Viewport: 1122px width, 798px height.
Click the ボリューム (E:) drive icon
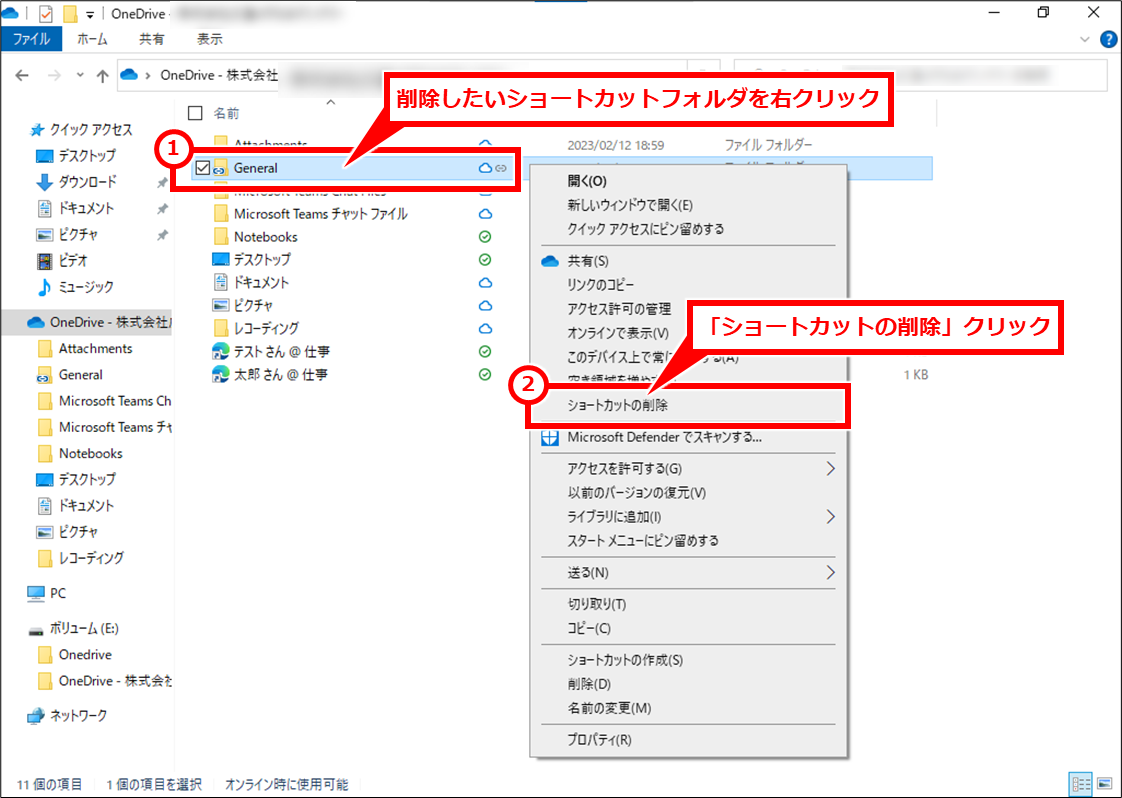point(36,631)
